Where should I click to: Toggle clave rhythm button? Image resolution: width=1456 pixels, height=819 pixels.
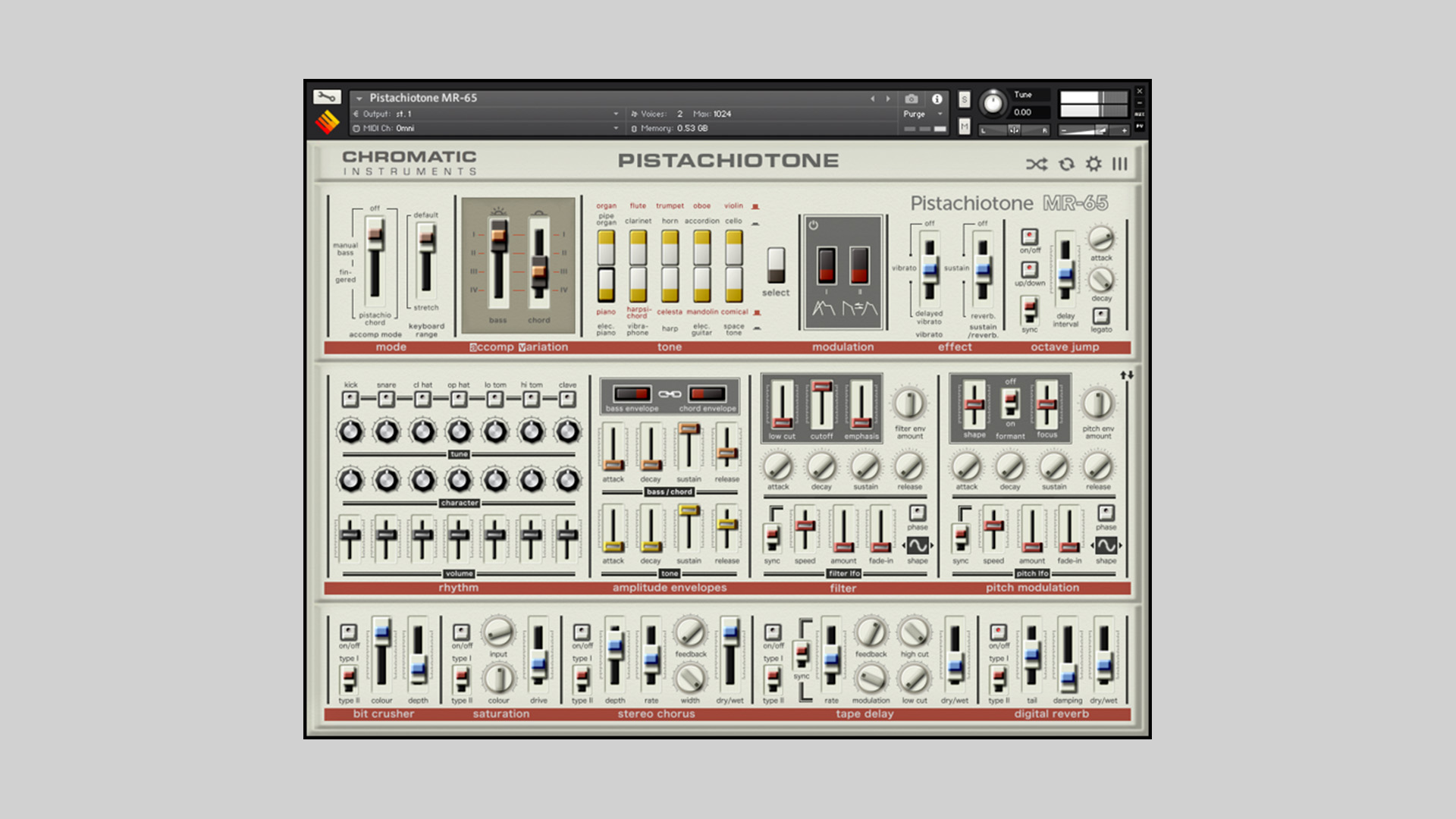coord(567,399)
